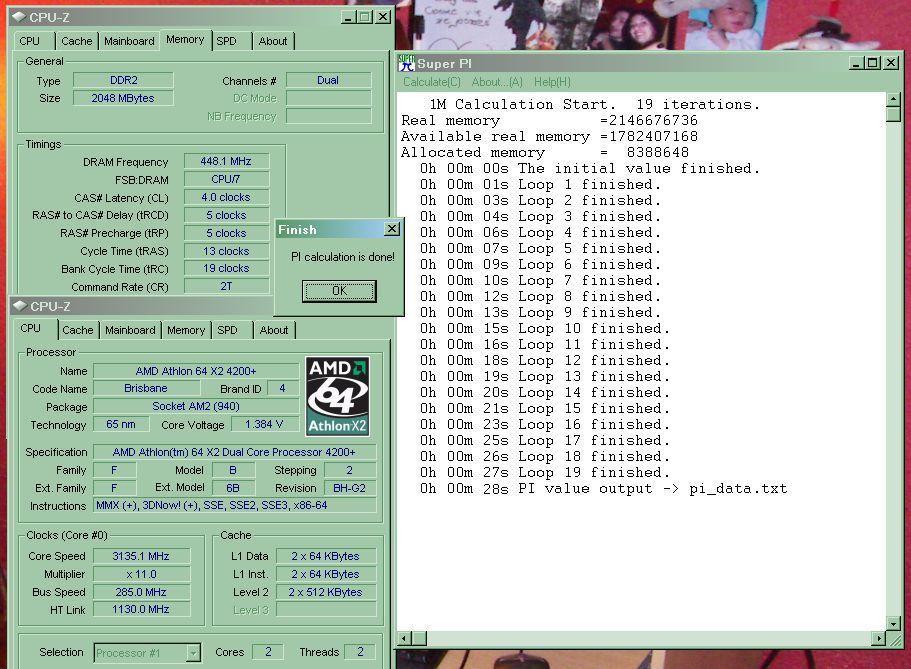Click the Bank Cycle Time value 19 clocks
The width and height of the screenshot is (911, 669).
click(x=226, y=268)
